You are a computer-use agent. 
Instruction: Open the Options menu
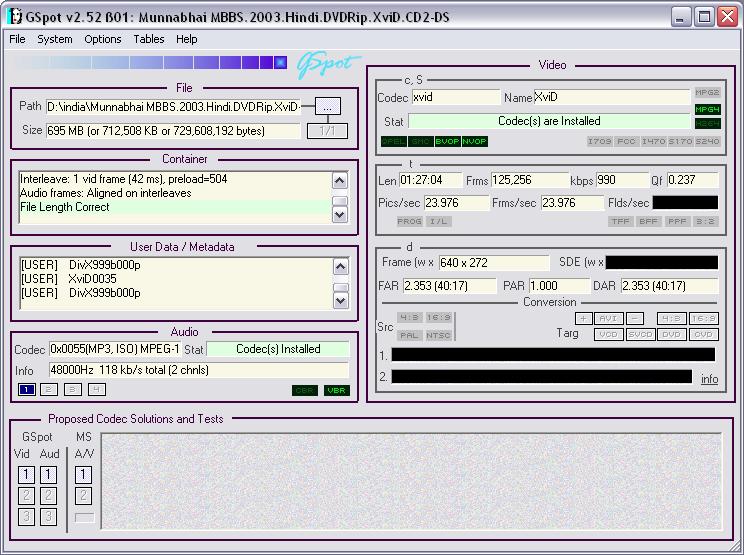point(102,39)
